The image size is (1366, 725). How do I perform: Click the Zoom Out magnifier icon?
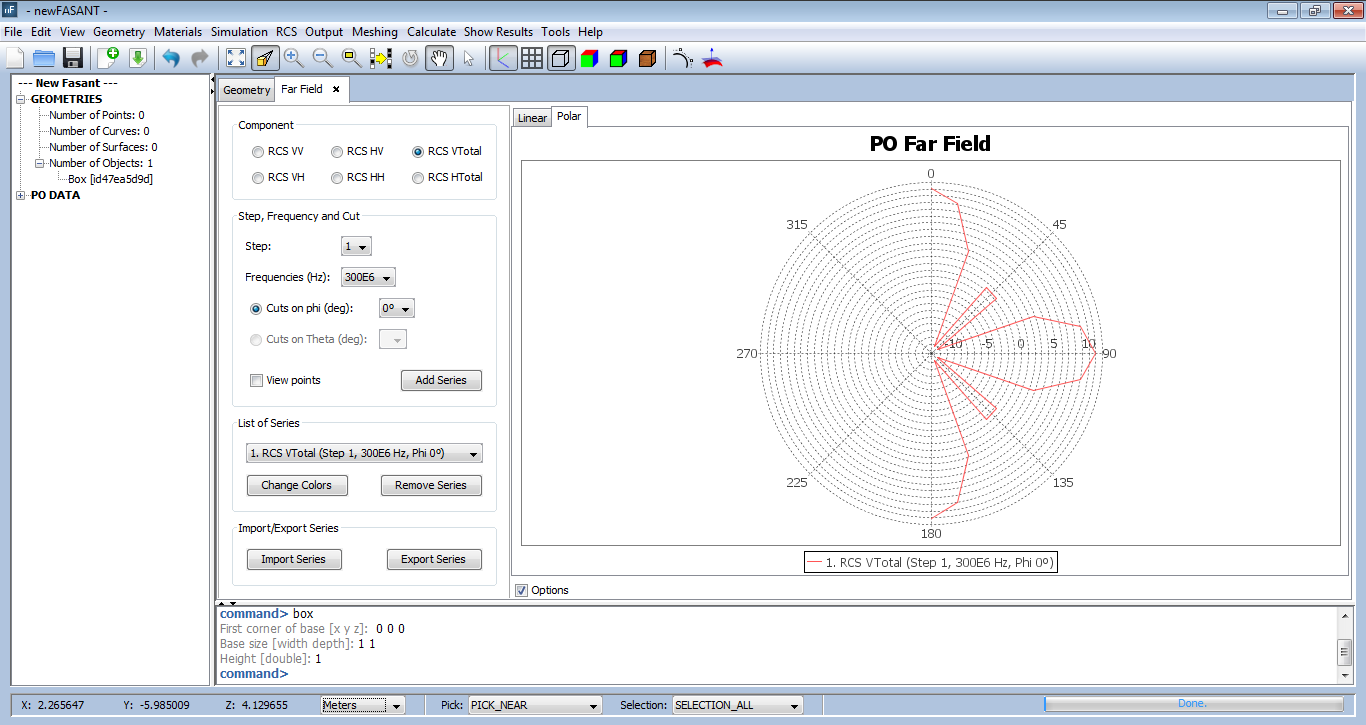pos(322,58)
